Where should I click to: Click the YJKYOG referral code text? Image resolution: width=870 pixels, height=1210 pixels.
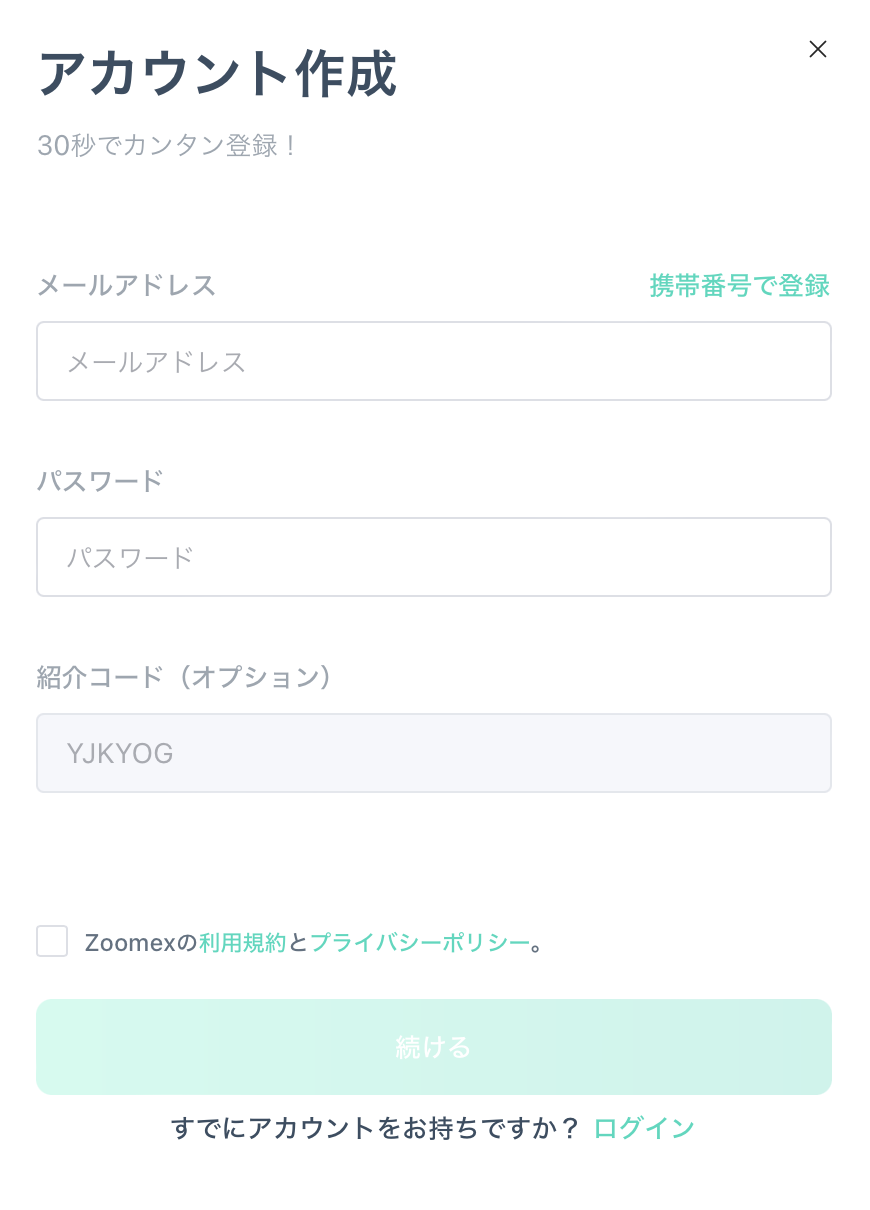120,753
